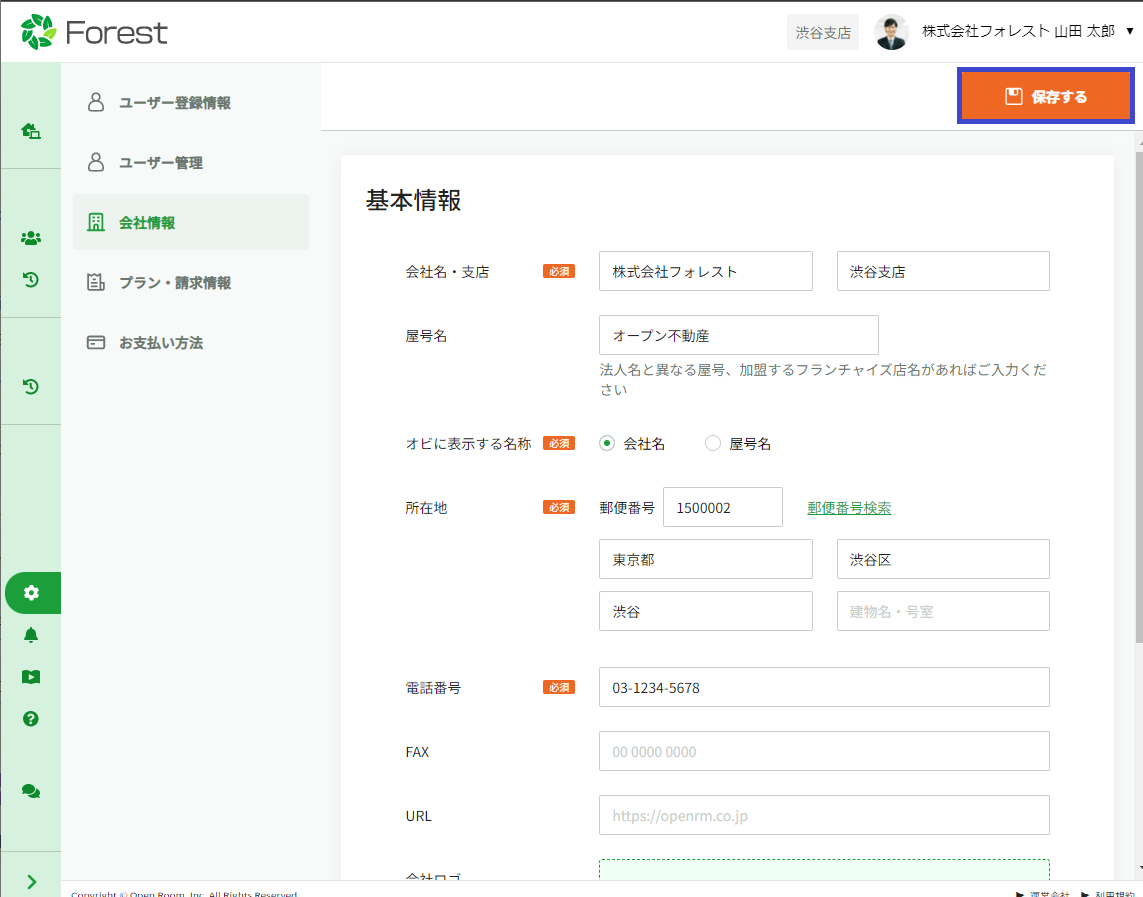1143x897 pixels.
Task: Click the person icon beside ユーザー管理
Action: pos(95,162)
